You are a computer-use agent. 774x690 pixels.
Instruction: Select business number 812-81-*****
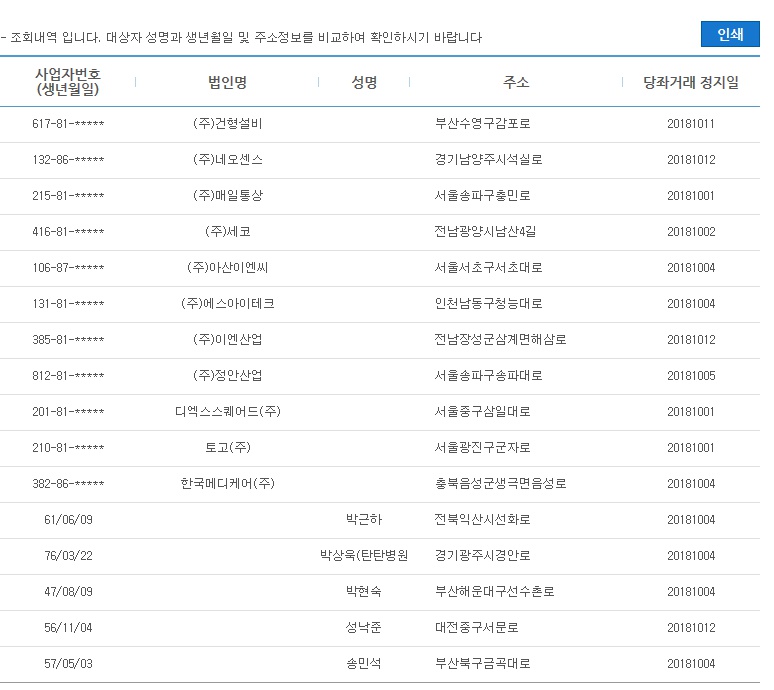[x=68, y=376]
